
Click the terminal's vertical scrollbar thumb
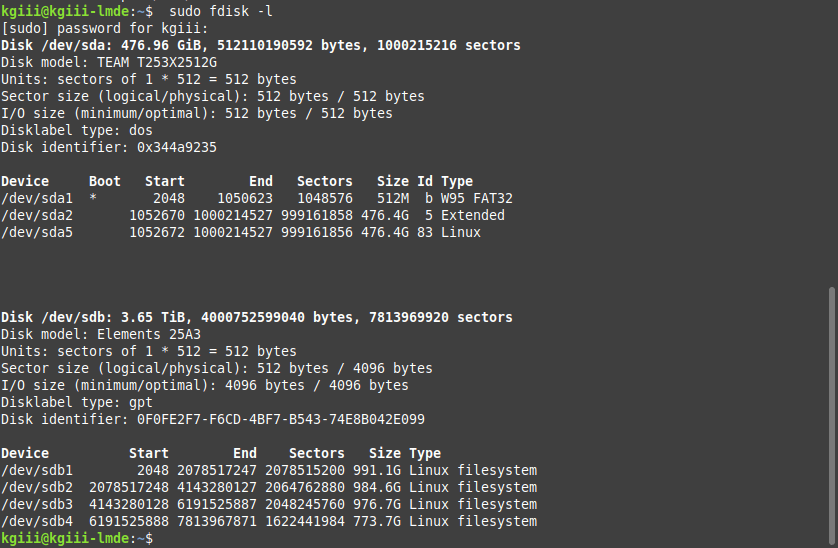point(831,415)
